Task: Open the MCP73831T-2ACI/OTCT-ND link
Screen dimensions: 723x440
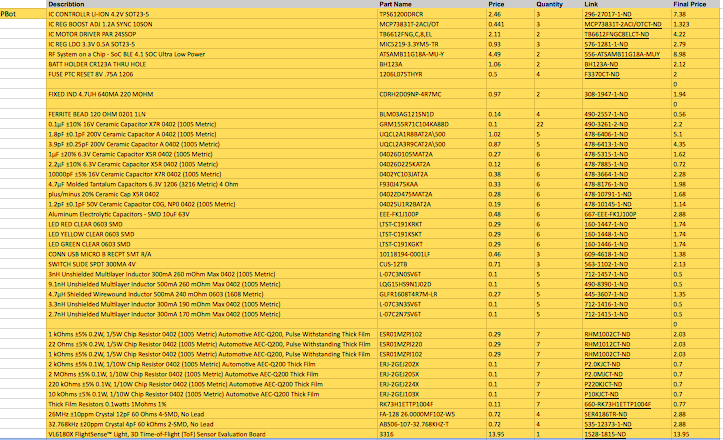Action: tap(623, 24)
